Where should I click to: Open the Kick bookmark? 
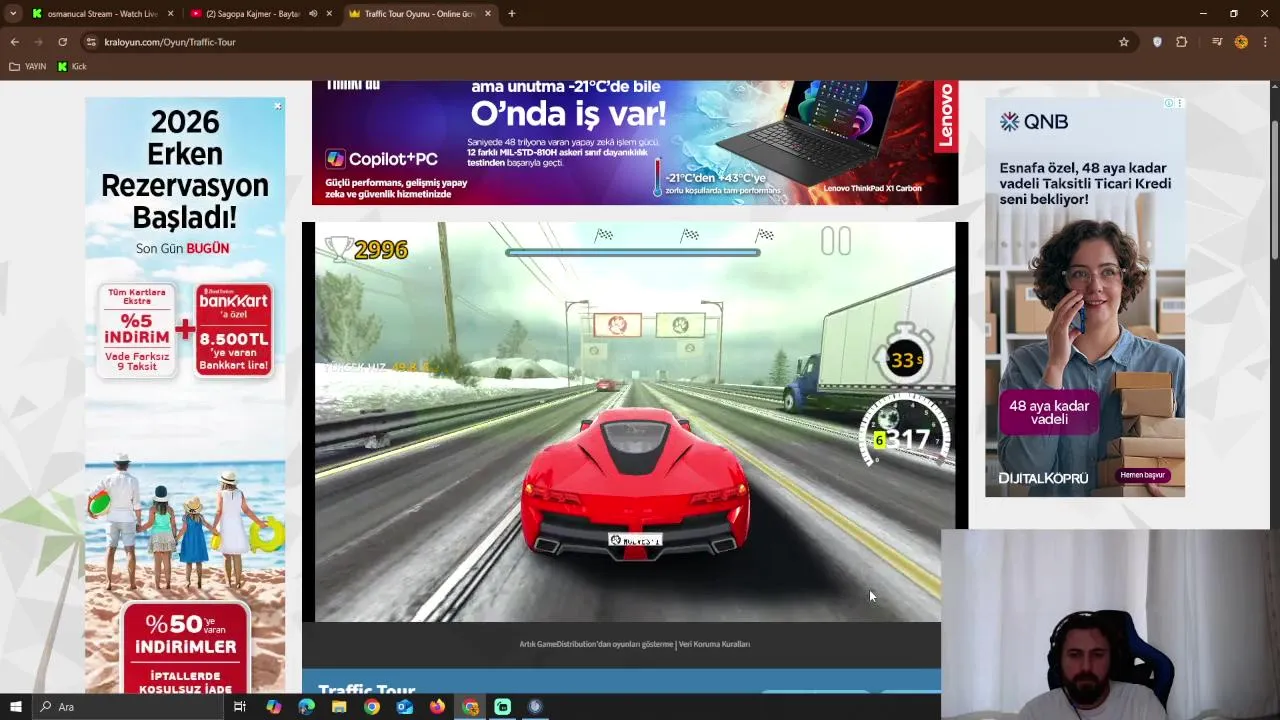click(72, 67)
